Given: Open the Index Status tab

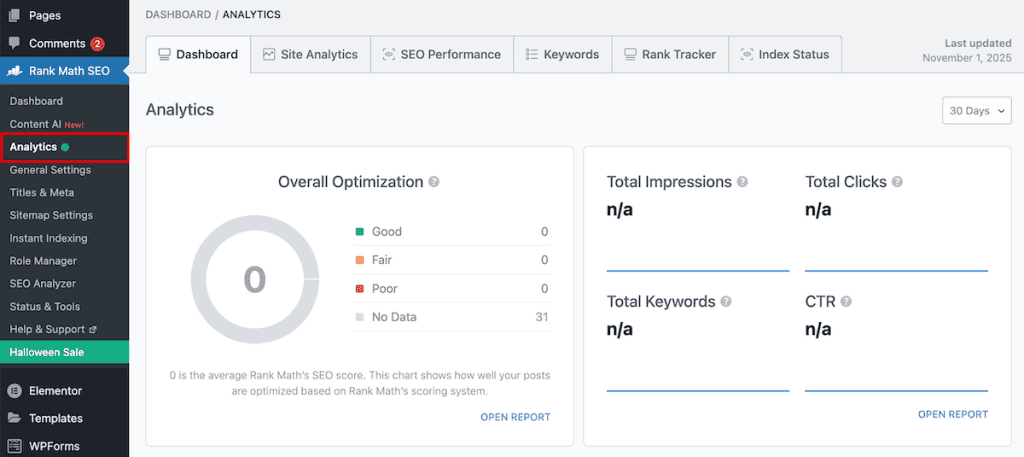Looking at the screenshot, I should (785, 54).
